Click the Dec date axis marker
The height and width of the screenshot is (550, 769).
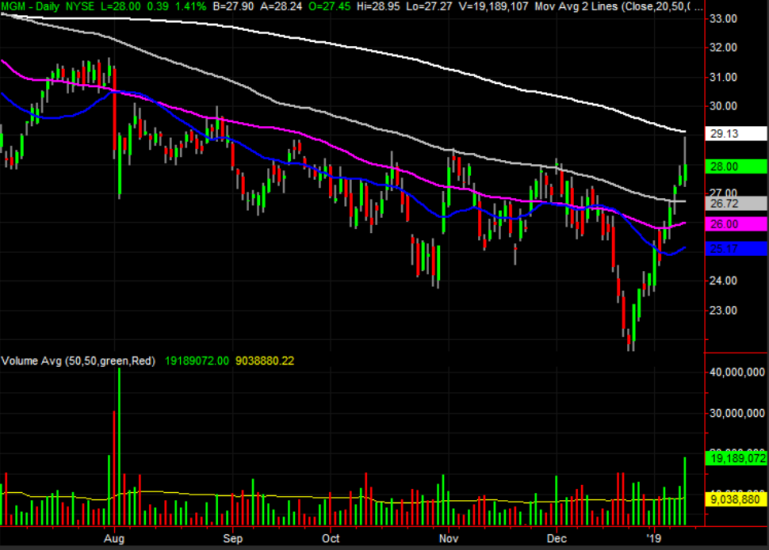[557, 539]
